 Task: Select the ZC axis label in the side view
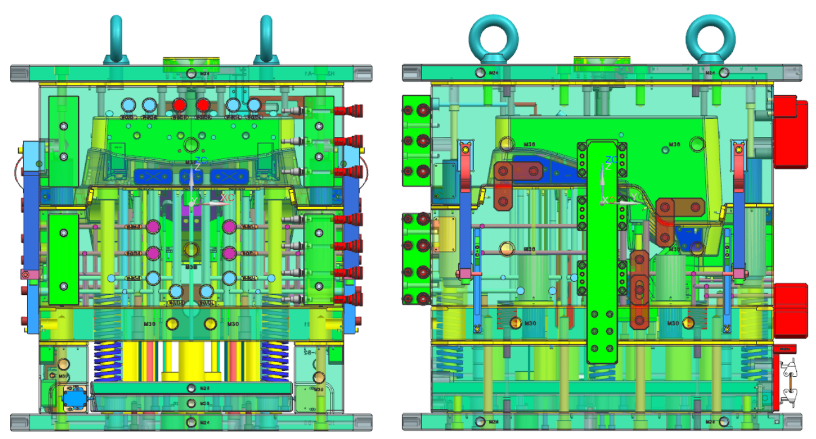[x=611, y=160]
